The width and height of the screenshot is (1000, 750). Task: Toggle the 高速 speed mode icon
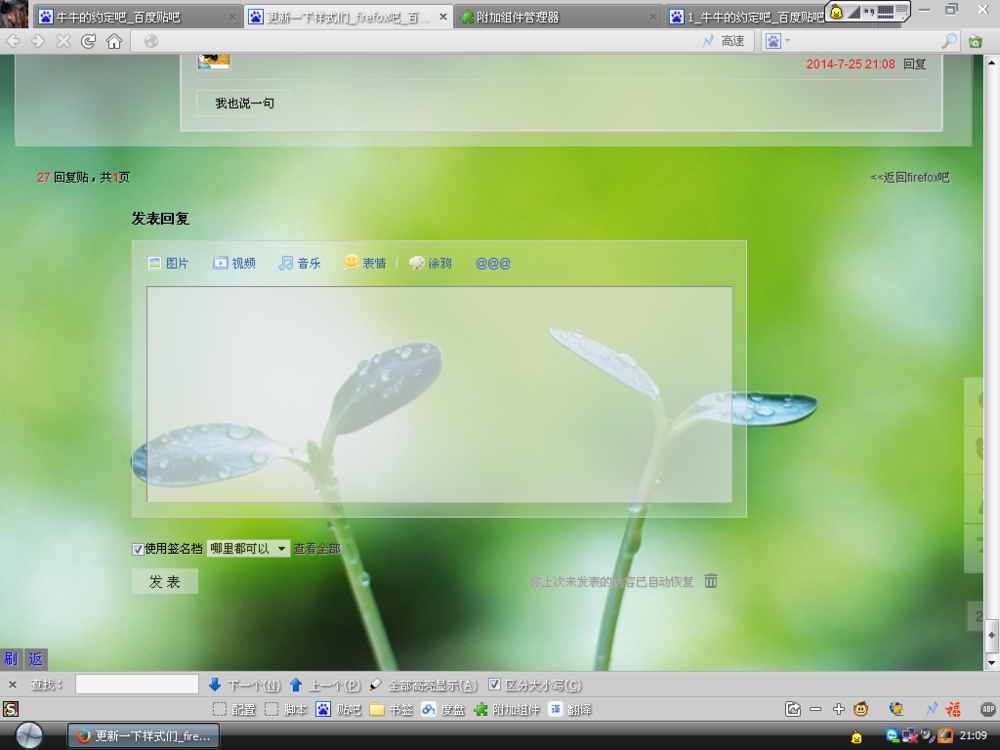708,41
